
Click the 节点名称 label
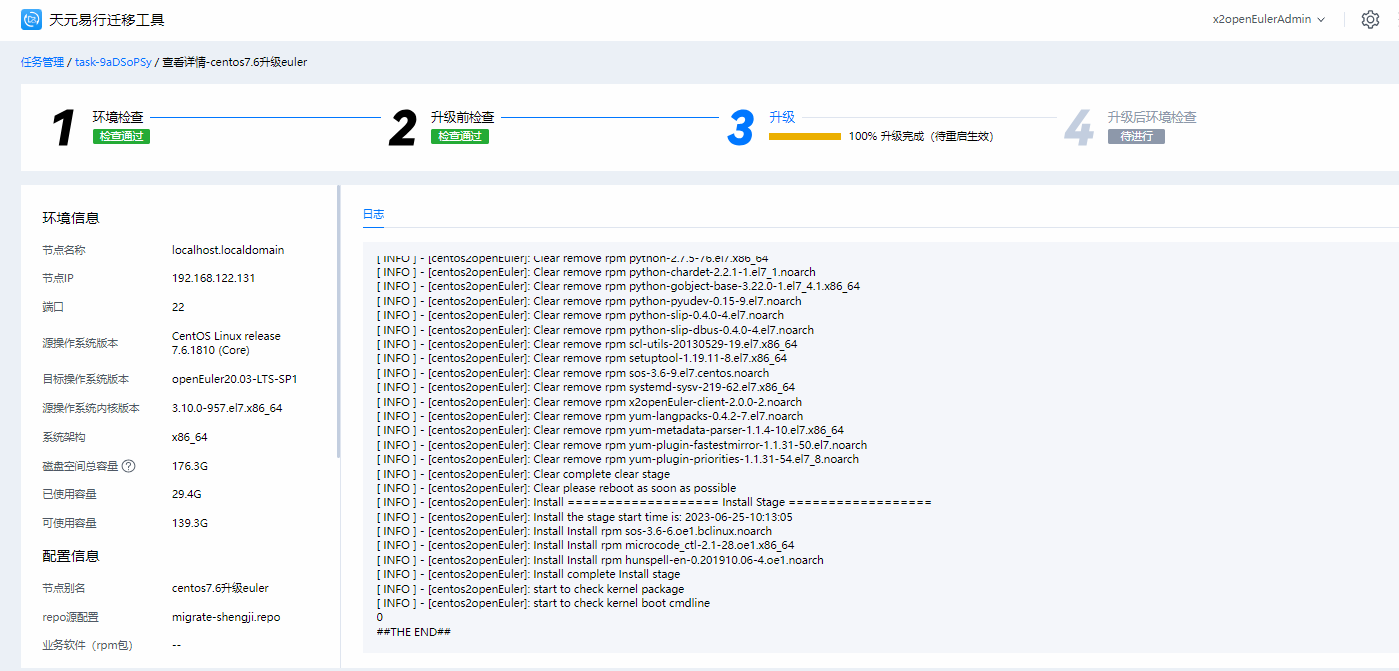64,250
